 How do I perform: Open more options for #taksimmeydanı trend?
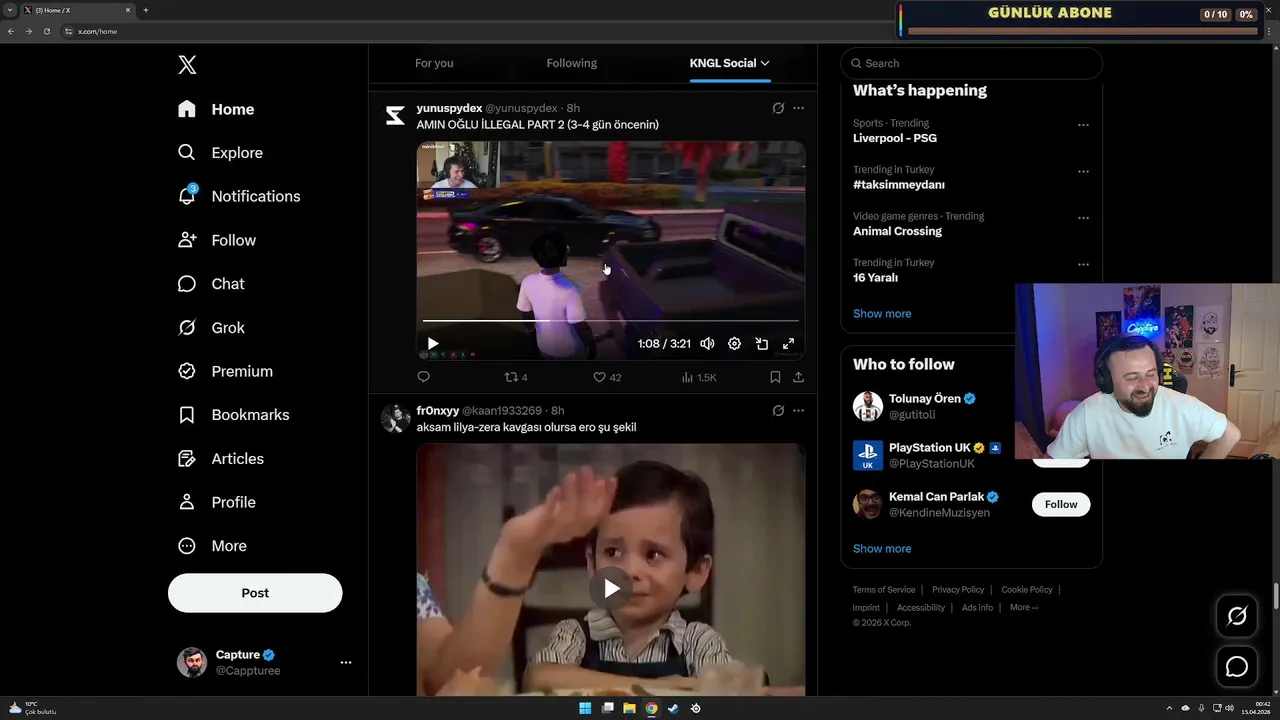coord(1083,172)
